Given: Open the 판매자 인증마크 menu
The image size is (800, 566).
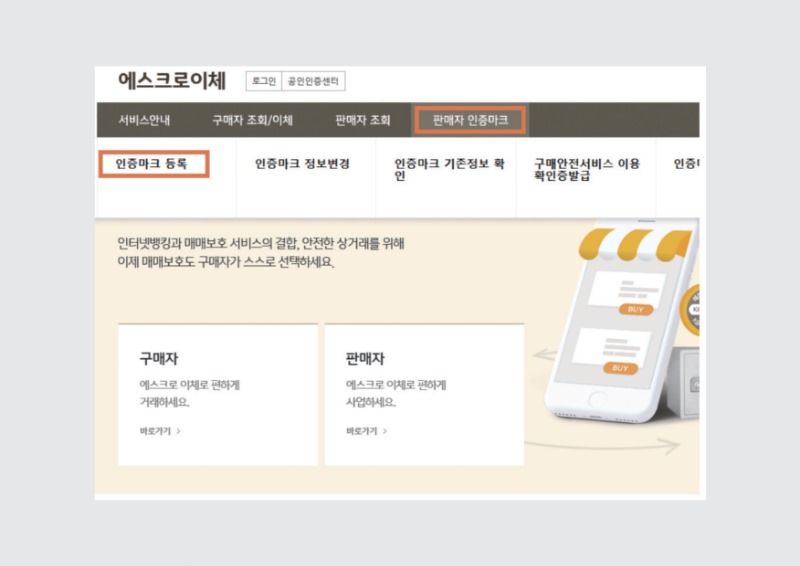Looking at the screenshot, I should click(470, 120).
